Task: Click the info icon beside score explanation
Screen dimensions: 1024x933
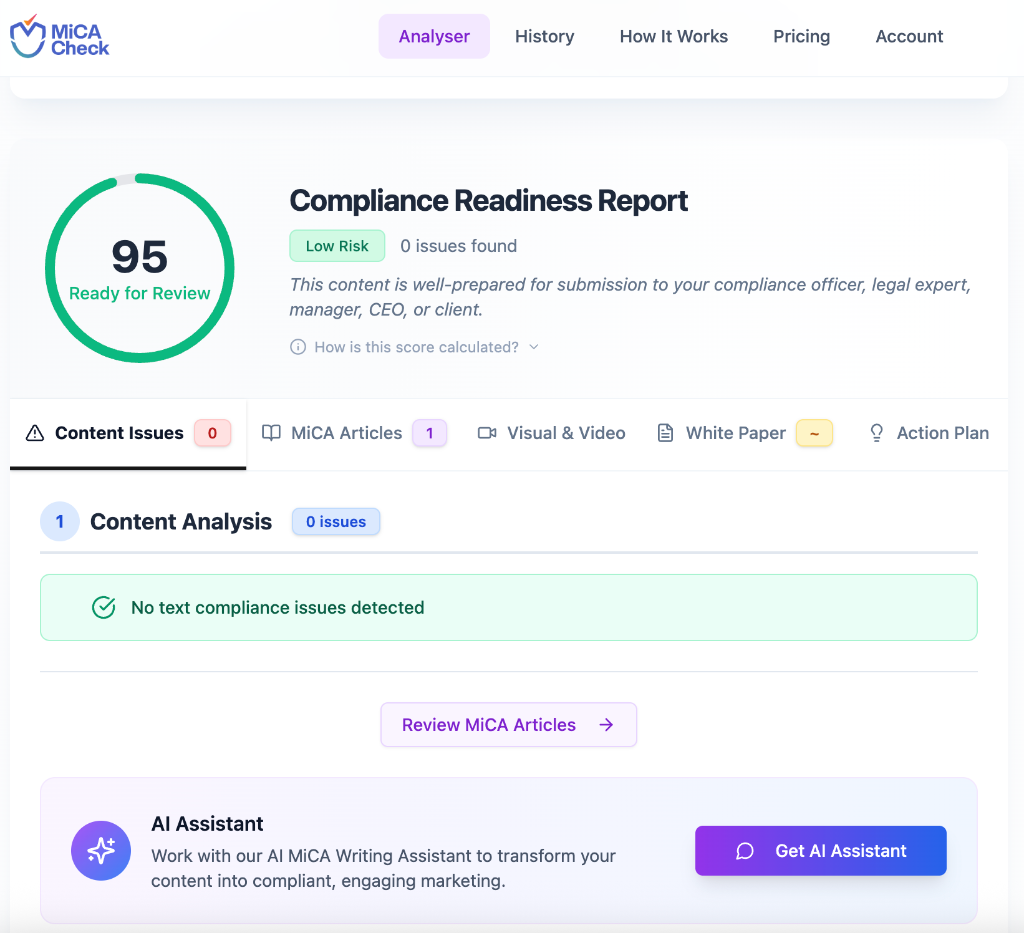Action: [x=298, y=347]
